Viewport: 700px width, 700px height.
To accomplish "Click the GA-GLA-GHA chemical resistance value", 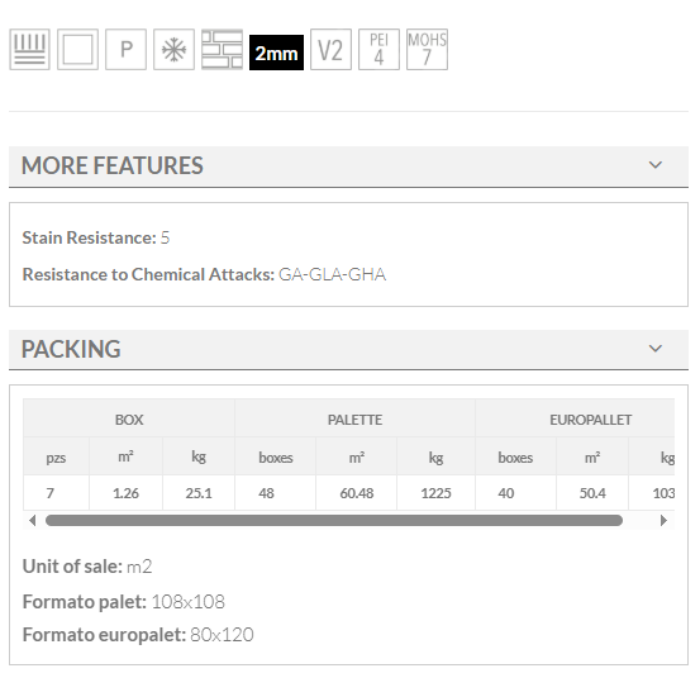I will [x=332, y=275].
